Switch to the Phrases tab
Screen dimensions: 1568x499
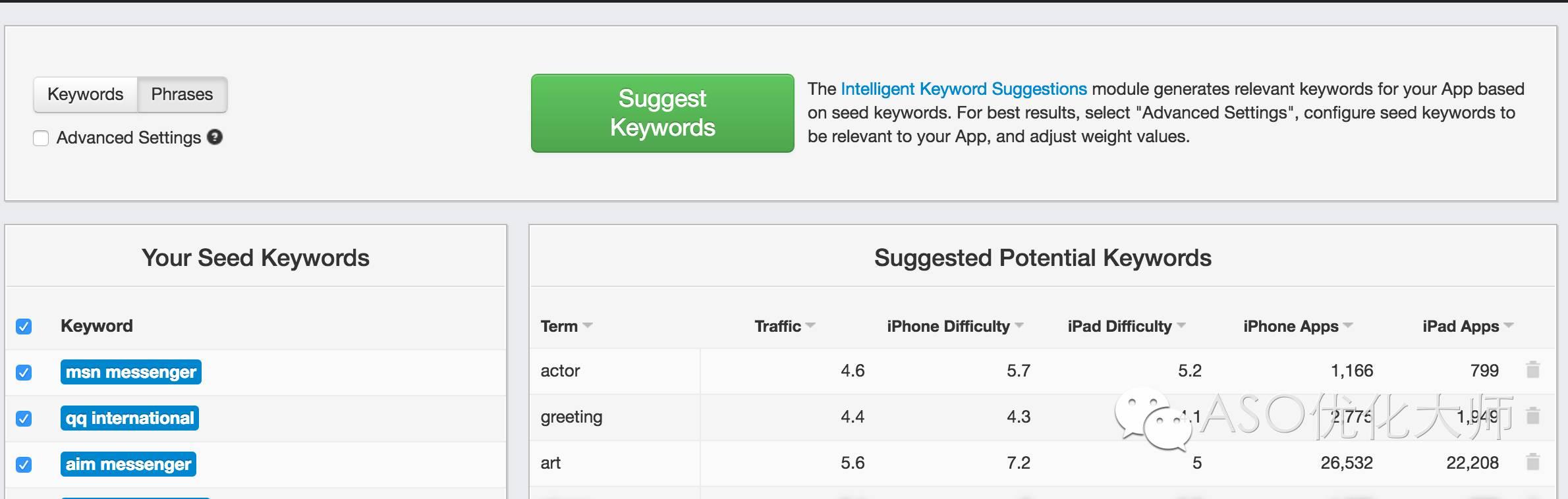(182, 94)
